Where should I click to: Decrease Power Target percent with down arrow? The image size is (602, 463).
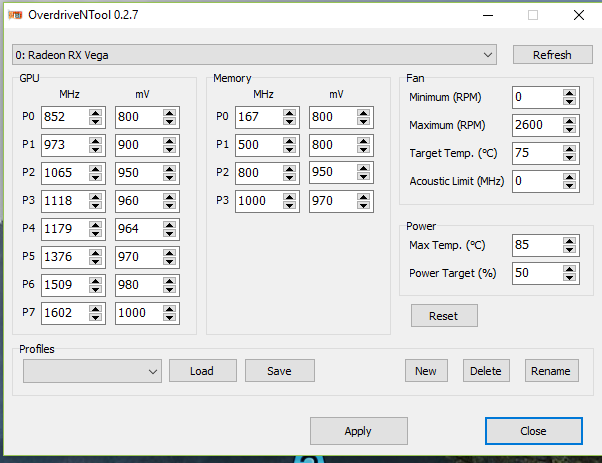[x=569, y=277]
